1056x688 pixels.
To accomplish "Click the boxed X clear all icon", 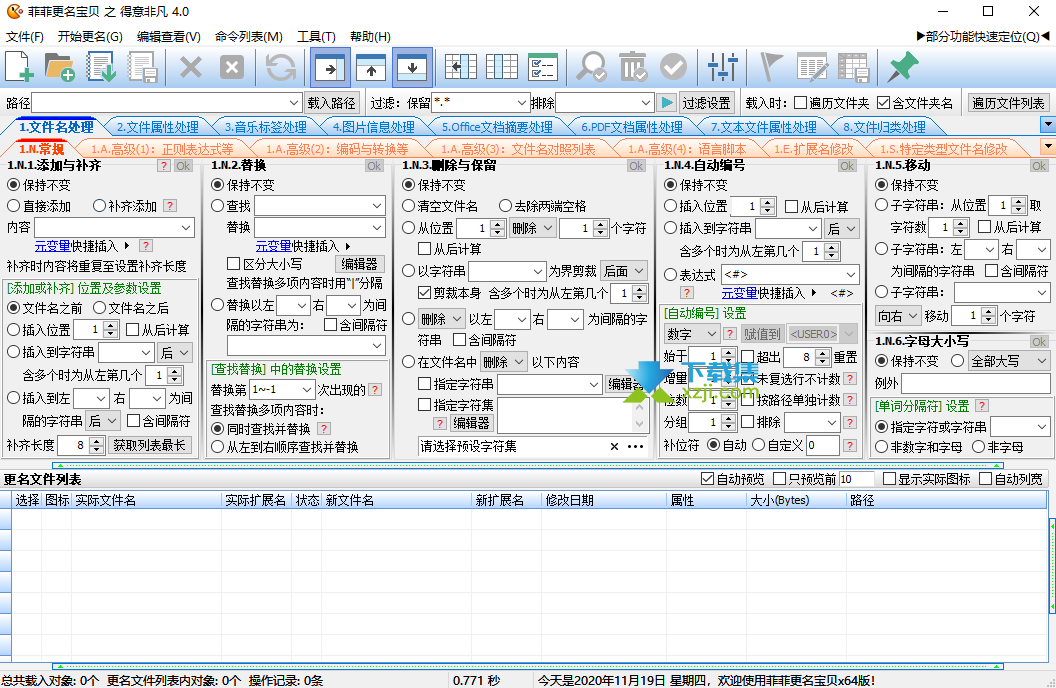I will point(232,67).
